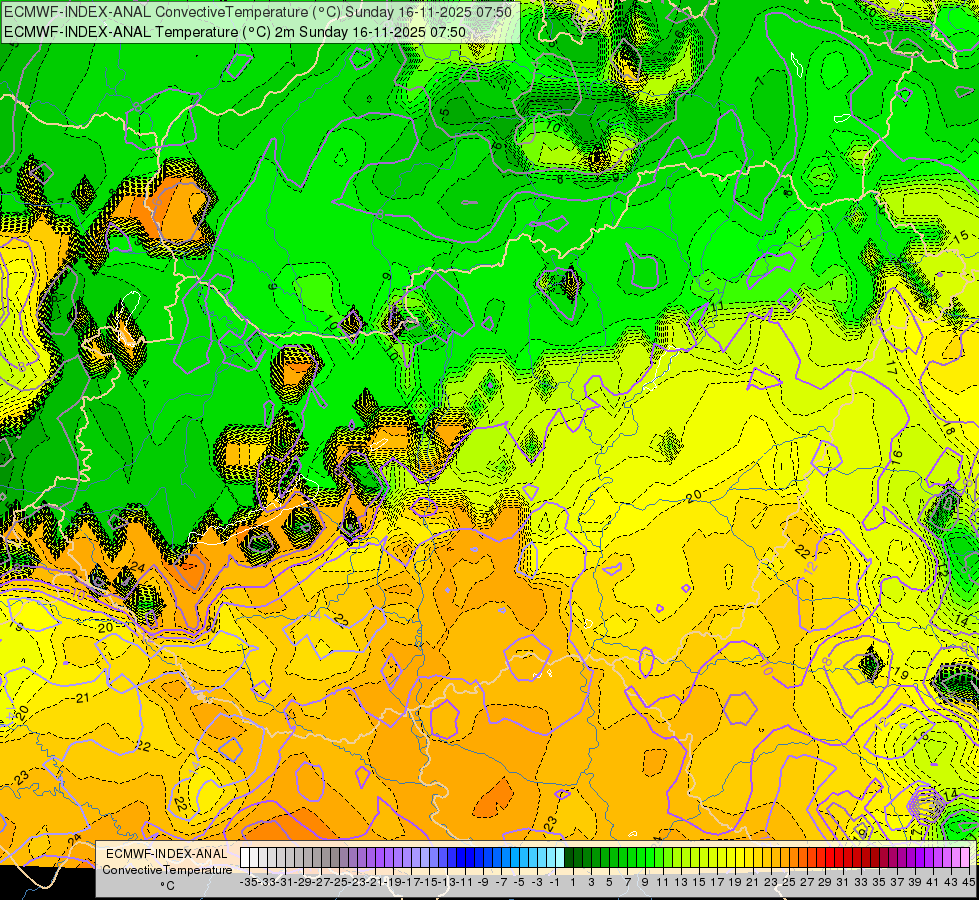Click the legend tick label -35
This screenshot has width=979, height=900.
click(249, 883)
